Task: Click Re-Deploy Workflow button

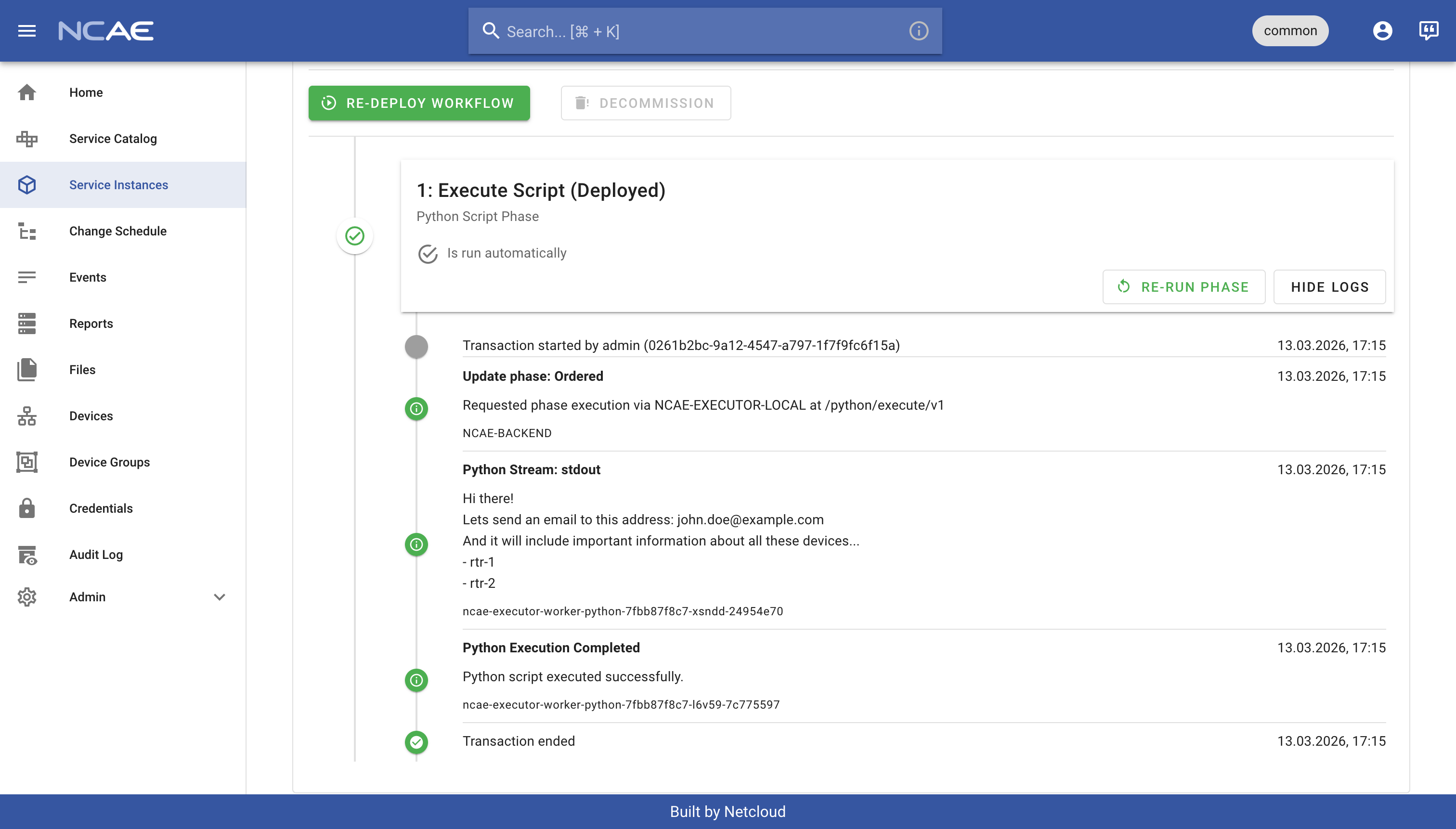Action: (419, 103)
